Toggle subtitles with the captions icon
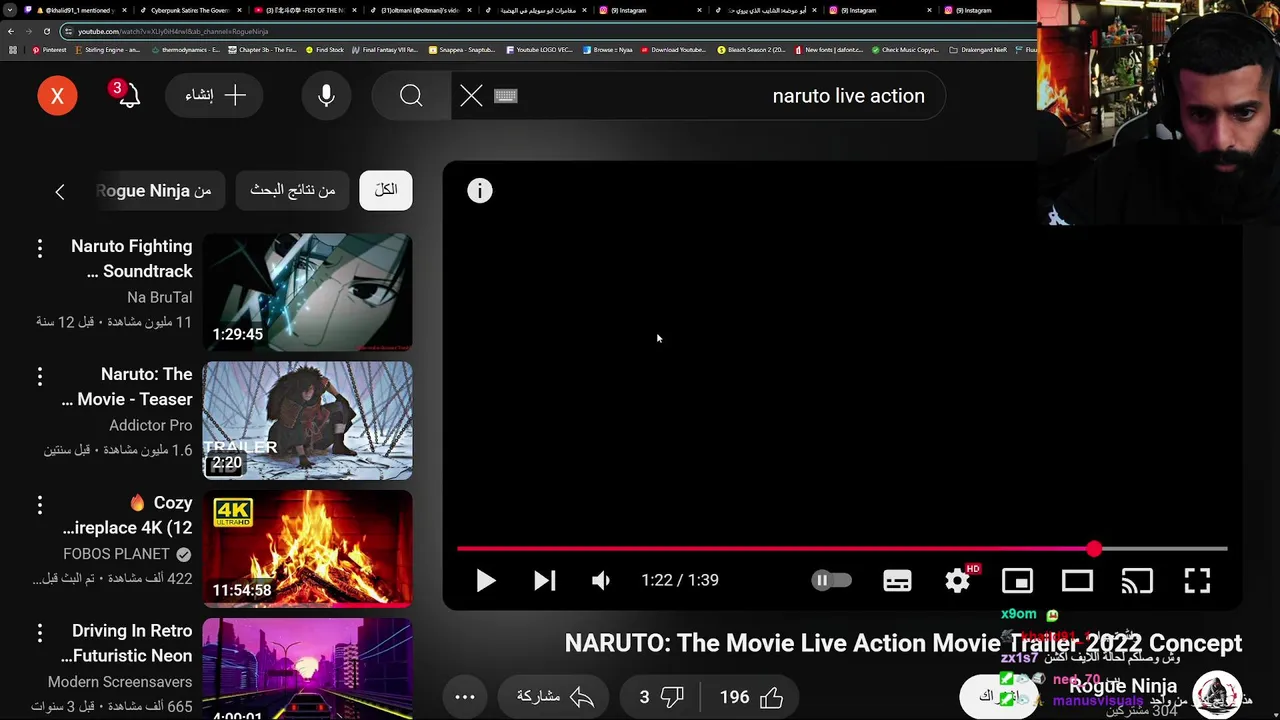1280x720 pixels. click(x=897, y=580)
